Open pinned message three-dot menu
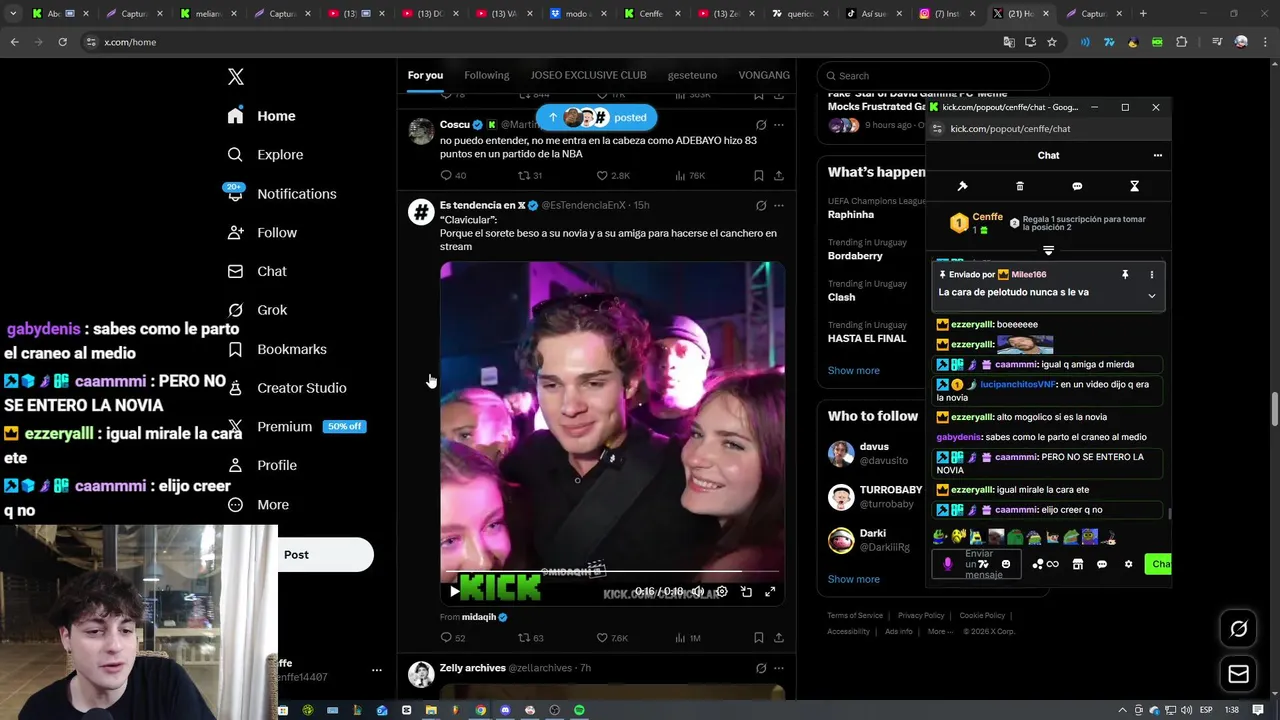 point(1151,275)
